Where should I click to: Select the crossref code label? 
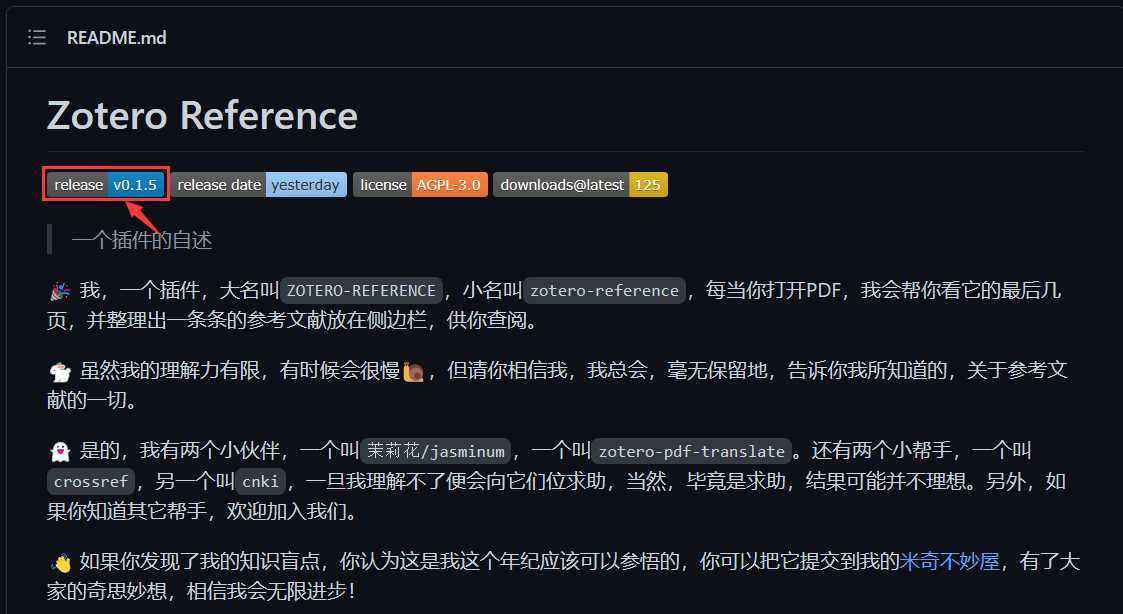point(91,481)
